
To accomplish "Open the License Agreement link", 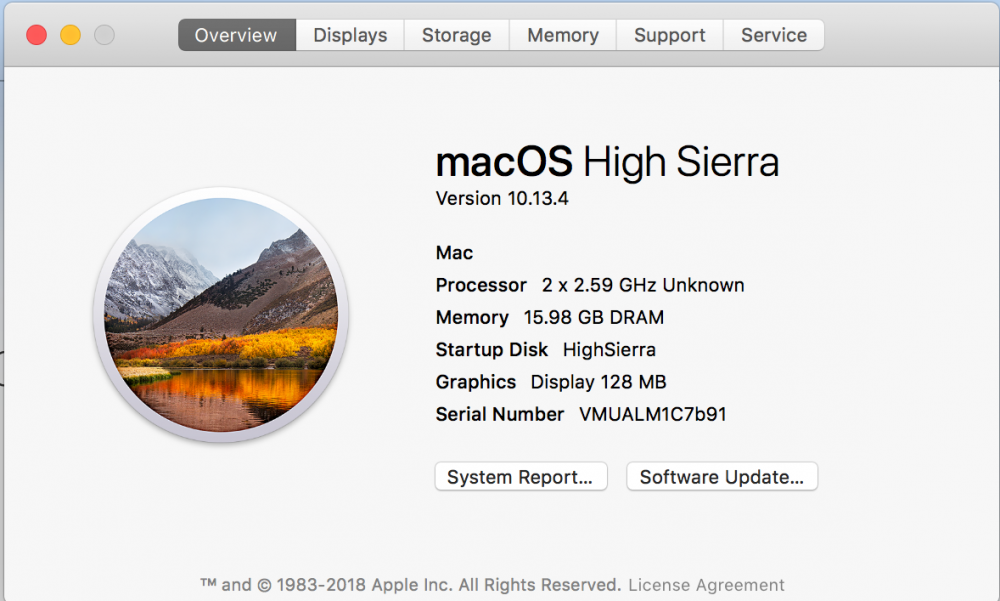I will tap(706, 585).
